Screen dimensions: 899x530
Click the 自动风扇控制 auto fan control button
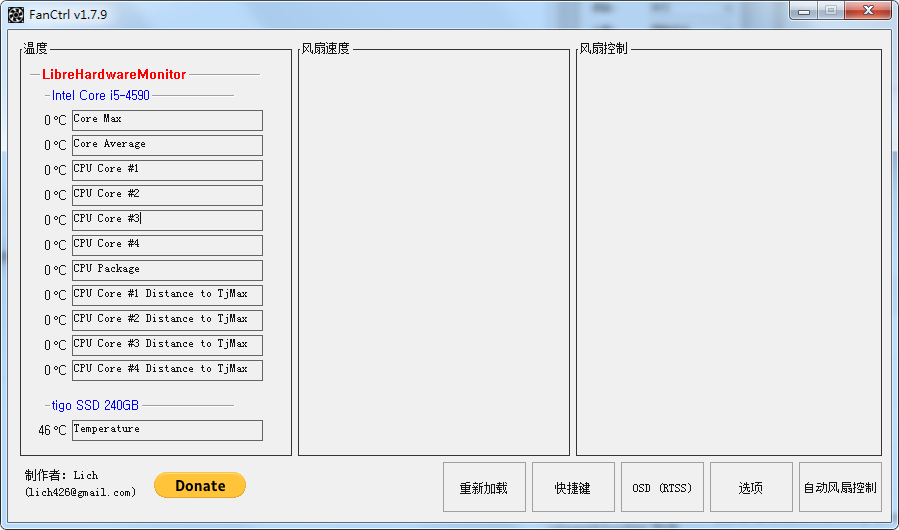[840, 487]
